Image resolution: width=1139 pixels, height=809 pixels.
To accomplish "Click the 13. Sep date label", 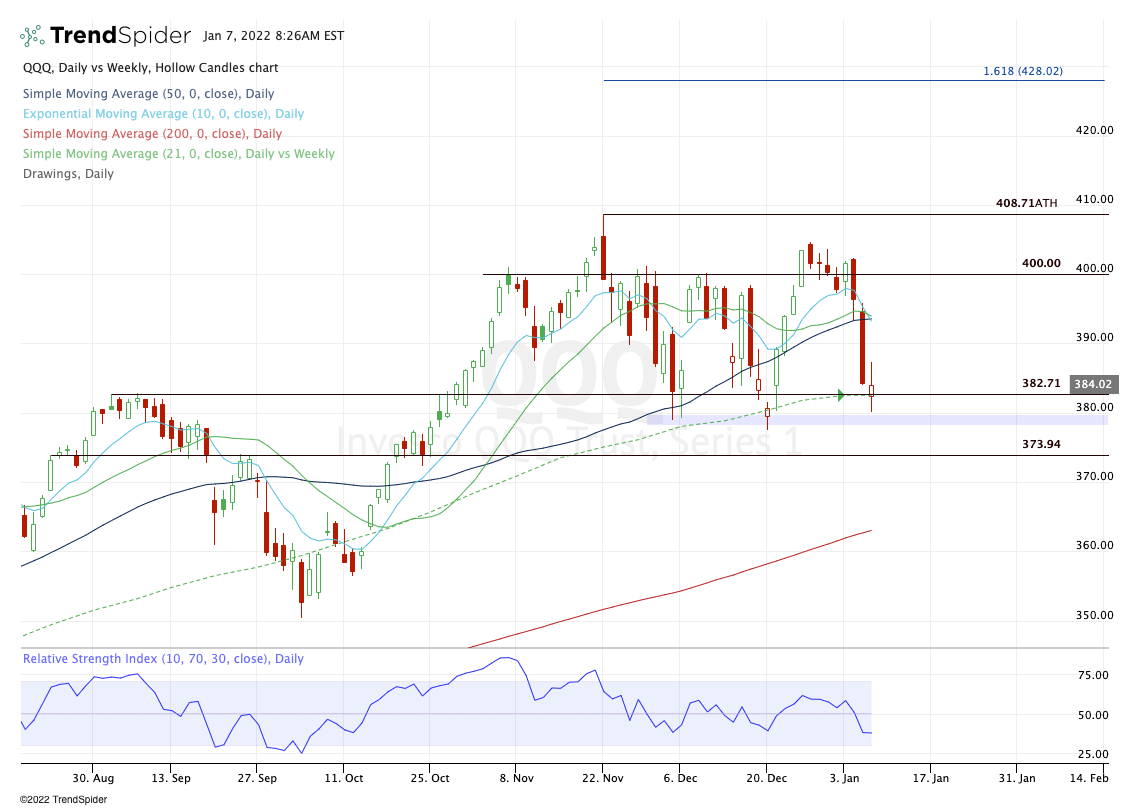I will coord(171,778).
